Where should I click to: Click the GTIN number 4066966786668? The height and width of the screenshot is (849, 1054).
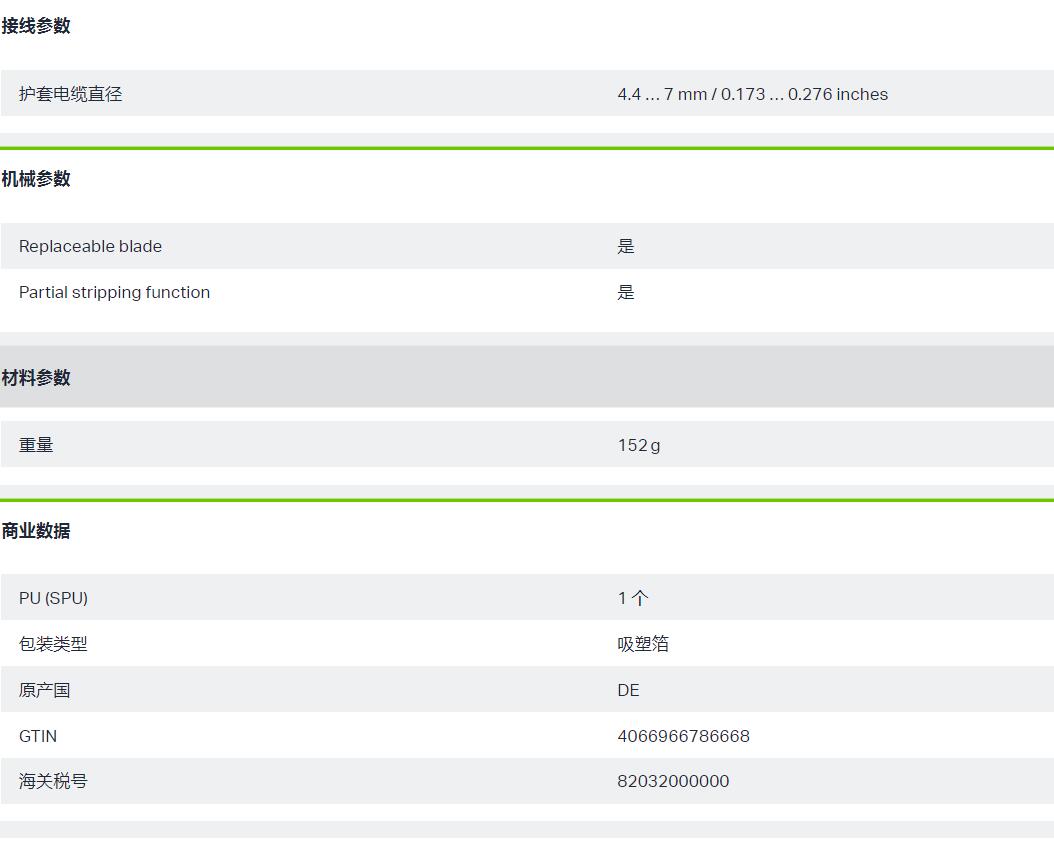684,736
